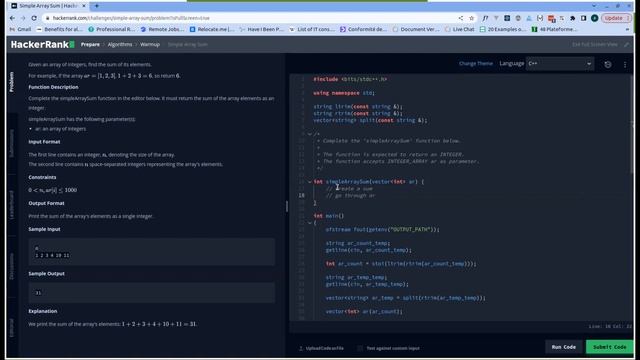Screen dimensions: 640x360
Task: Go to Algorithms in the breadcrumb
Action: 120,44
